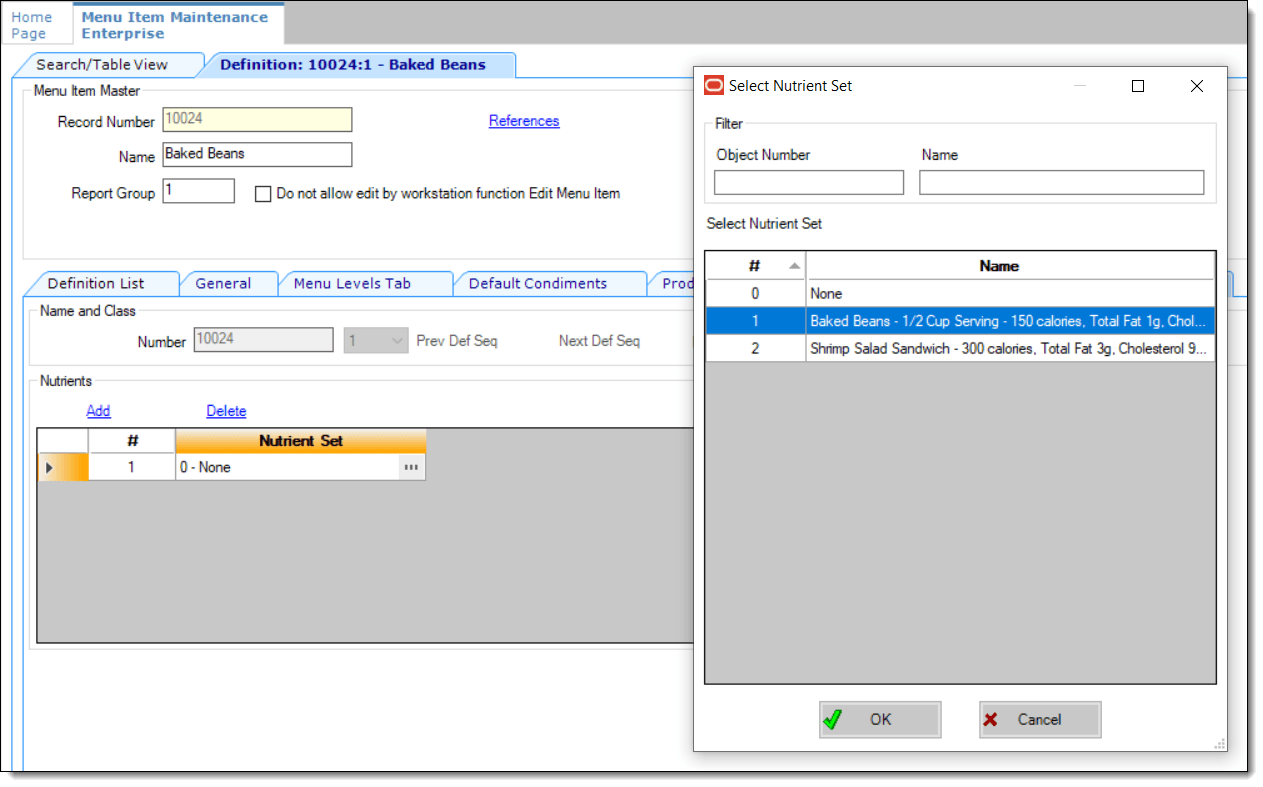Screen dimensions: 1263x787
Task: Click the red X Cancel icon
Action: tap(990, 719)
